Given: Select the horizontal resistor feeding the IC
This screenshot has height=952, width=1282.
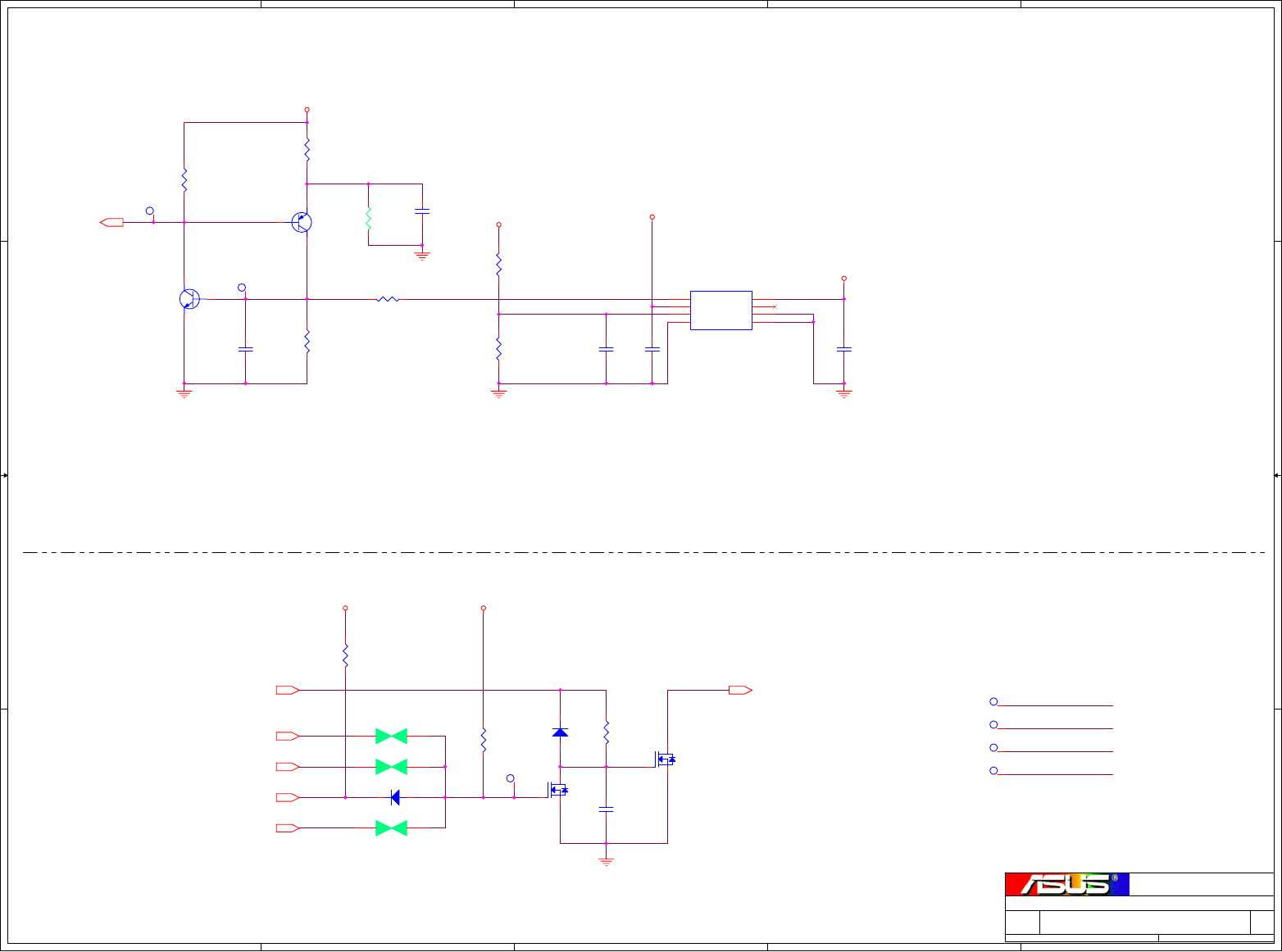Looking at the screenshot, I should 388,299.
